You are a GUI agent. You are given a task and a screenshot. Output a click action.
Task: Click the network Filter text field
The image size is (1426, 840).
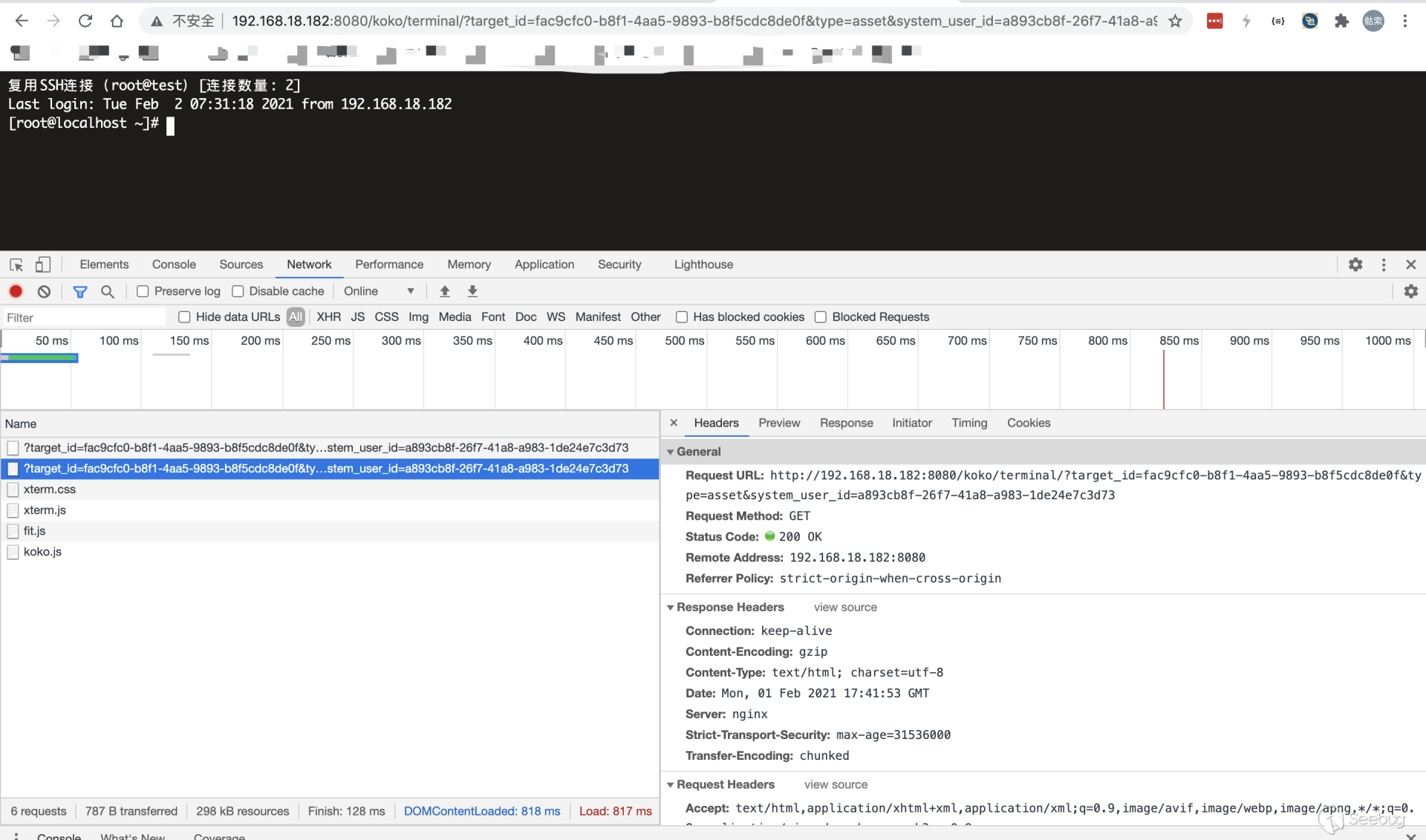(x=83, y=318)
